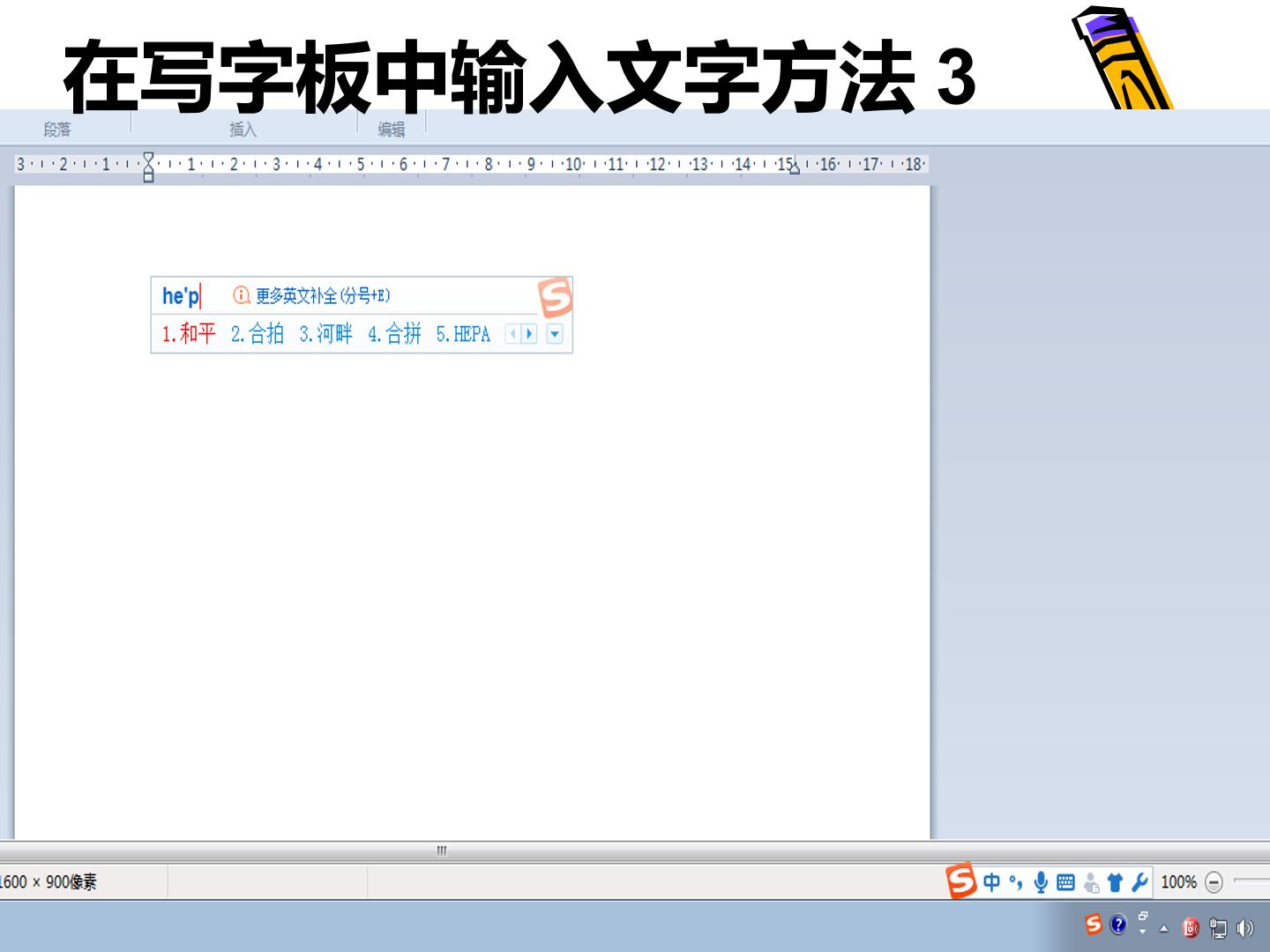
Task: Click blue help question mark tray icon
Action: tap(1118, 924)
